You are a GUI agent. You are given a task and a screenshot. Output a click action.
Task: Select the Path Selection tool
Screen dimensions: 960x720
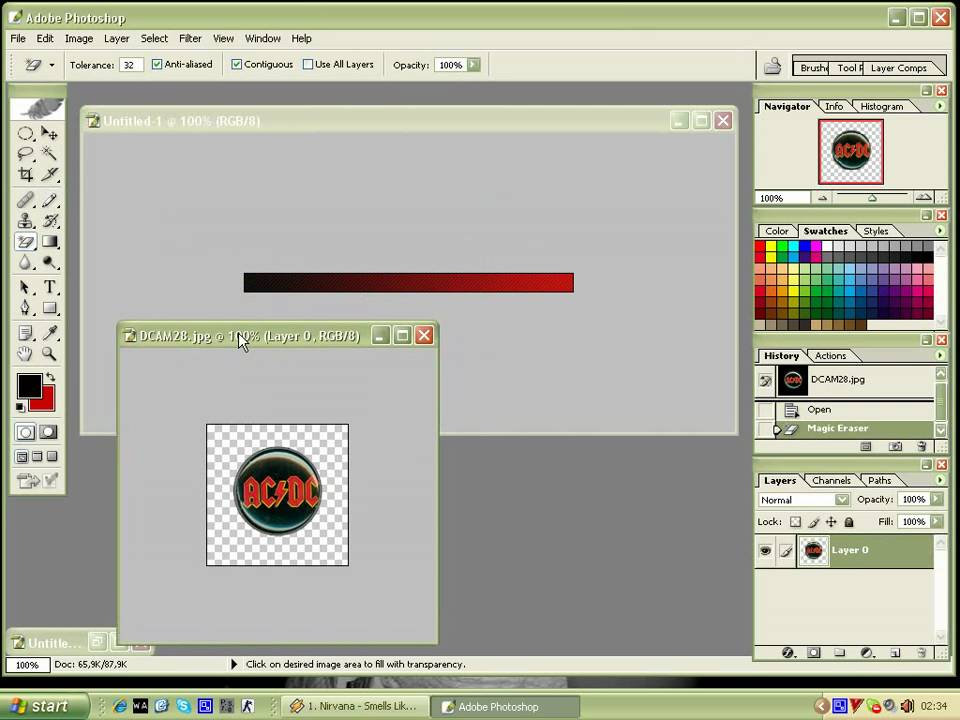(x=25, y=287)
